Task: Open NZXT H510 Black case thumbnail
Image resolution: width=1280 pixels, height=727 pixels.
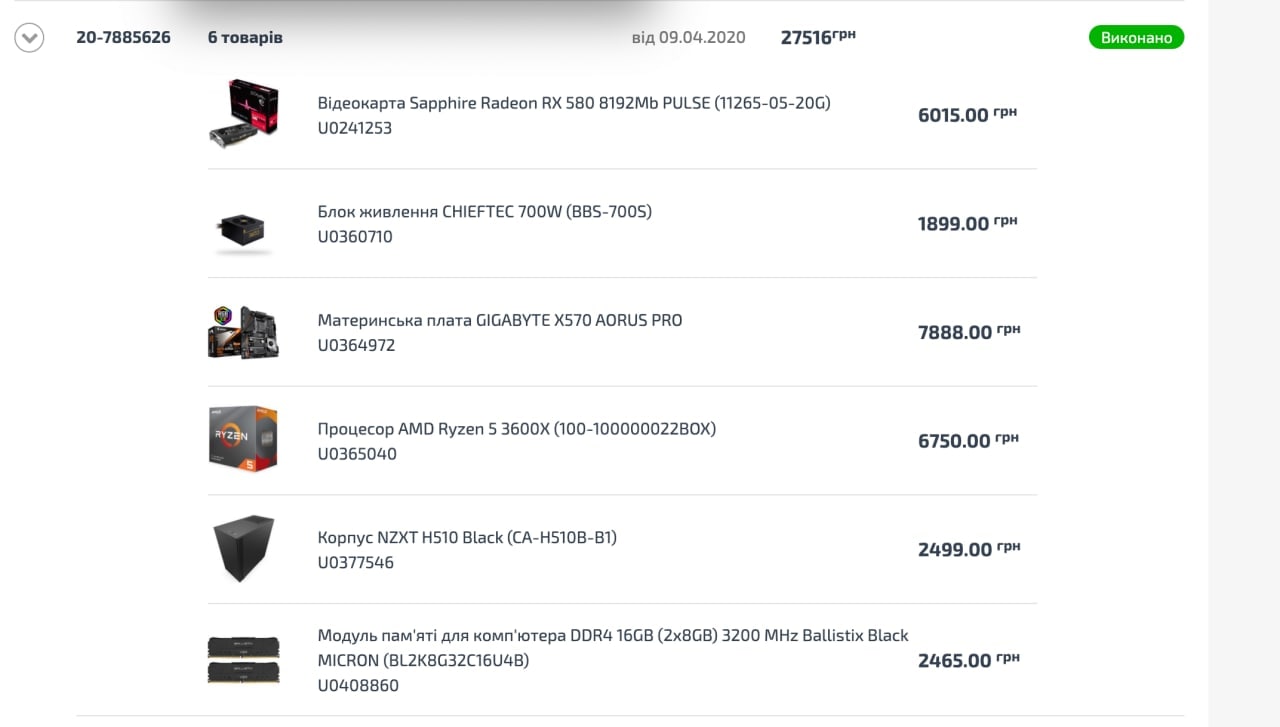Action: pyautogui.click(x=243, y=549)
